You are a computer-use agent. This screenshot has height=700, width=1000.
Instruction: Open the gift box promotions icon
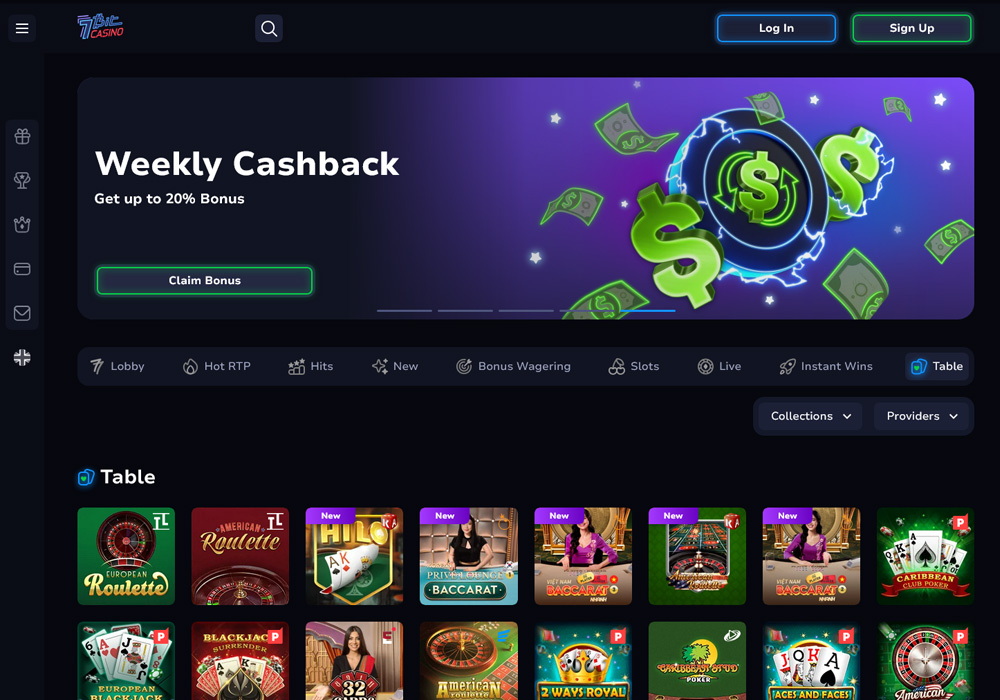pyautogui.click(x=22, y=136)
